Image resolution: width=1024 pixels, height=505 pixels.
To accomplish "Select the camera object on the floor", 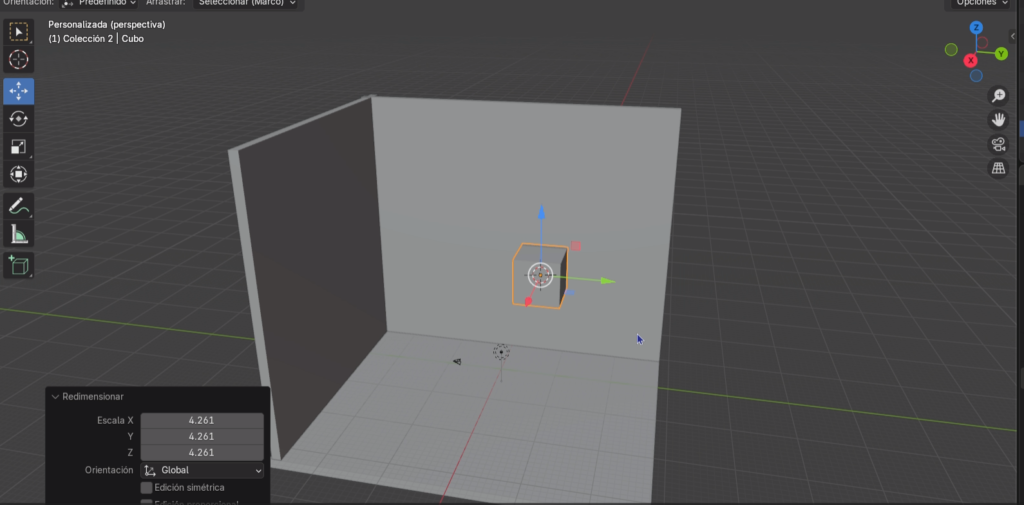I will 457,361.
